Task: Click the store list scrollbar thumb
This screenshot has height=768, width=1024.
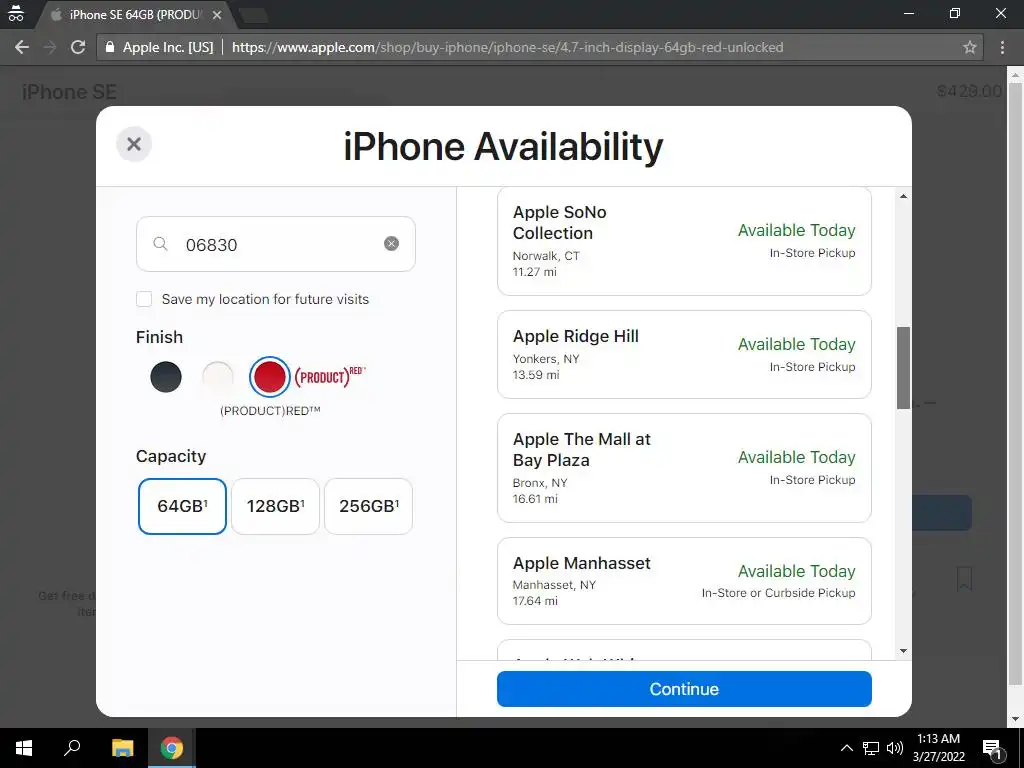Action: pyautogui.click(x=903, y=368)
